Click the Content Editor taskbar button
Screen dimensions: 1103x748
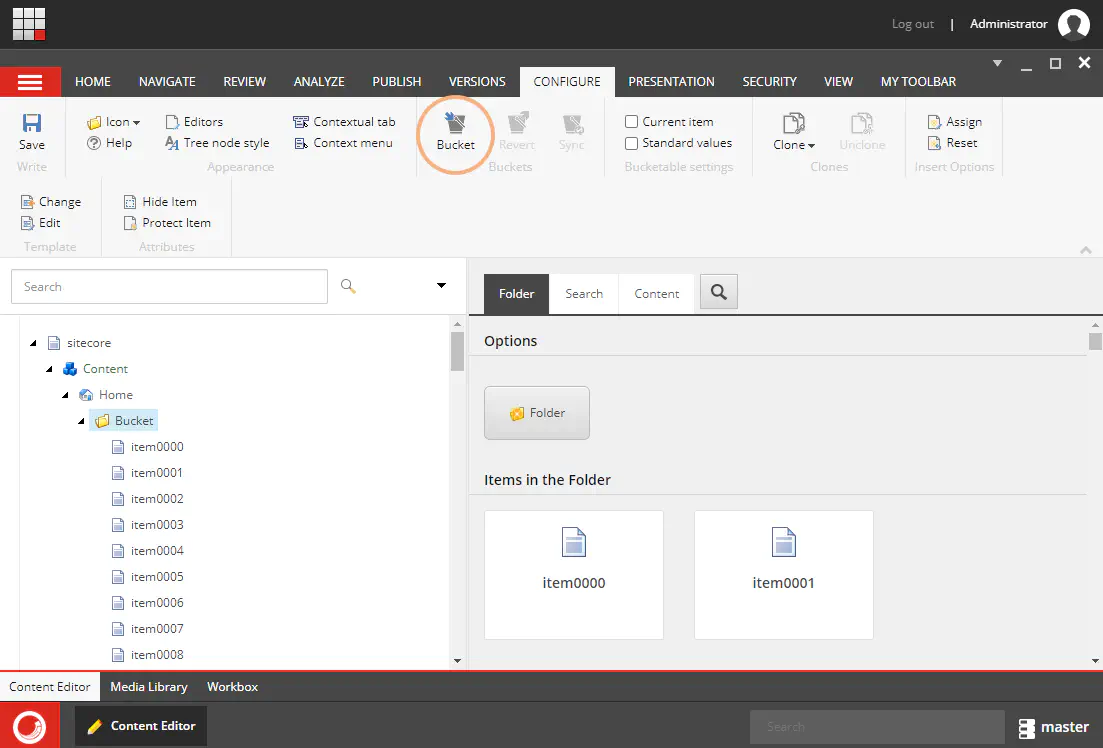point(141,726)
